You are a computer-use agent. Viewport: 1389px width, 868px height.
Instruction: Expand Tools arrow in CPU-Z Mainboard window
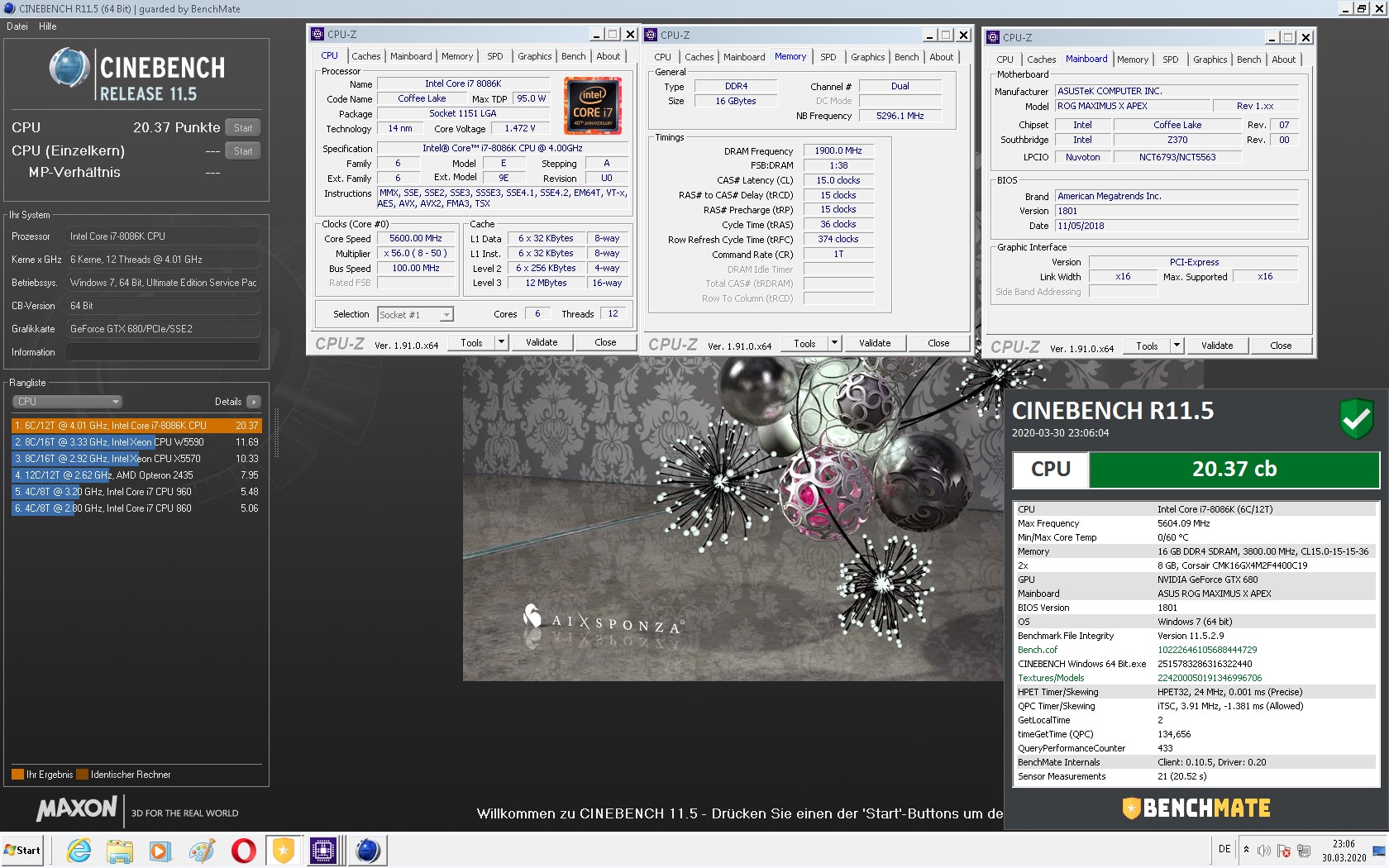point(1177,346)
